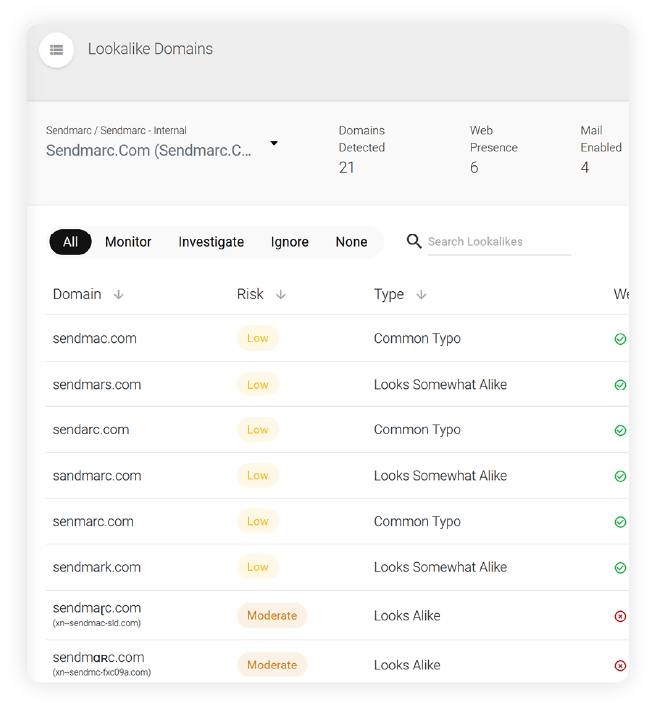The image size is (656, 707).
Task: Click Looks Alike type for xn--sendmc-fxc09a.com
Action: 407,665
